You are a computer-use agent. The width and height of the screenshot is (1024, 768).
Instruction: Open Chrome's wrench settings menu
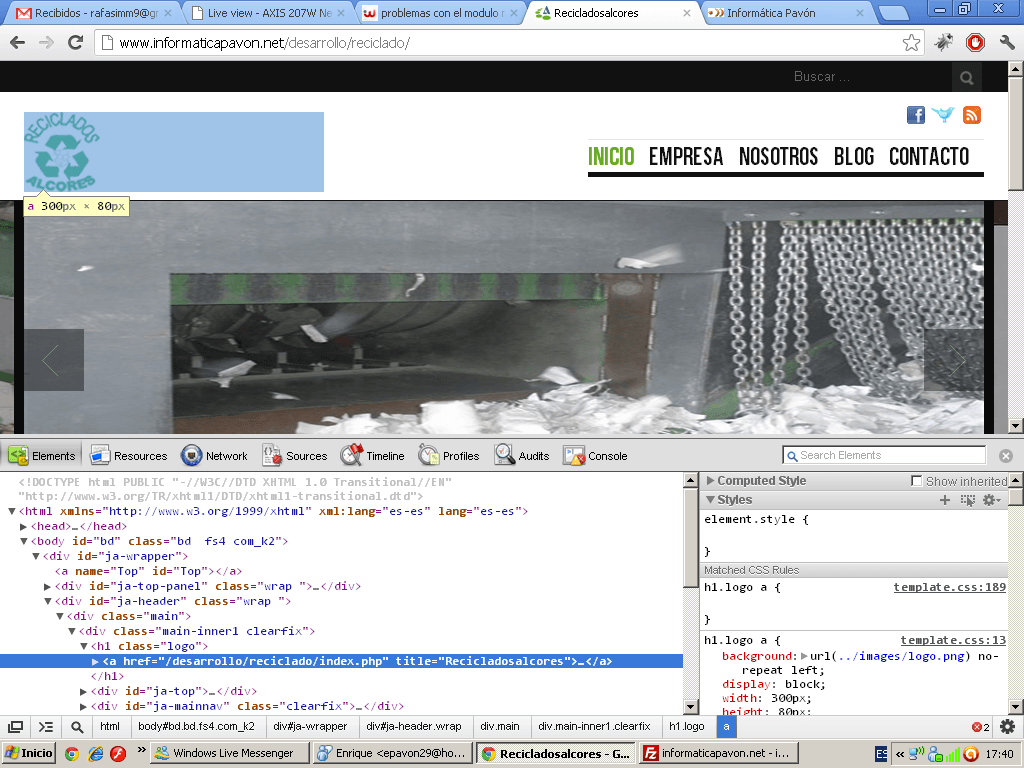click(1006, 43)
